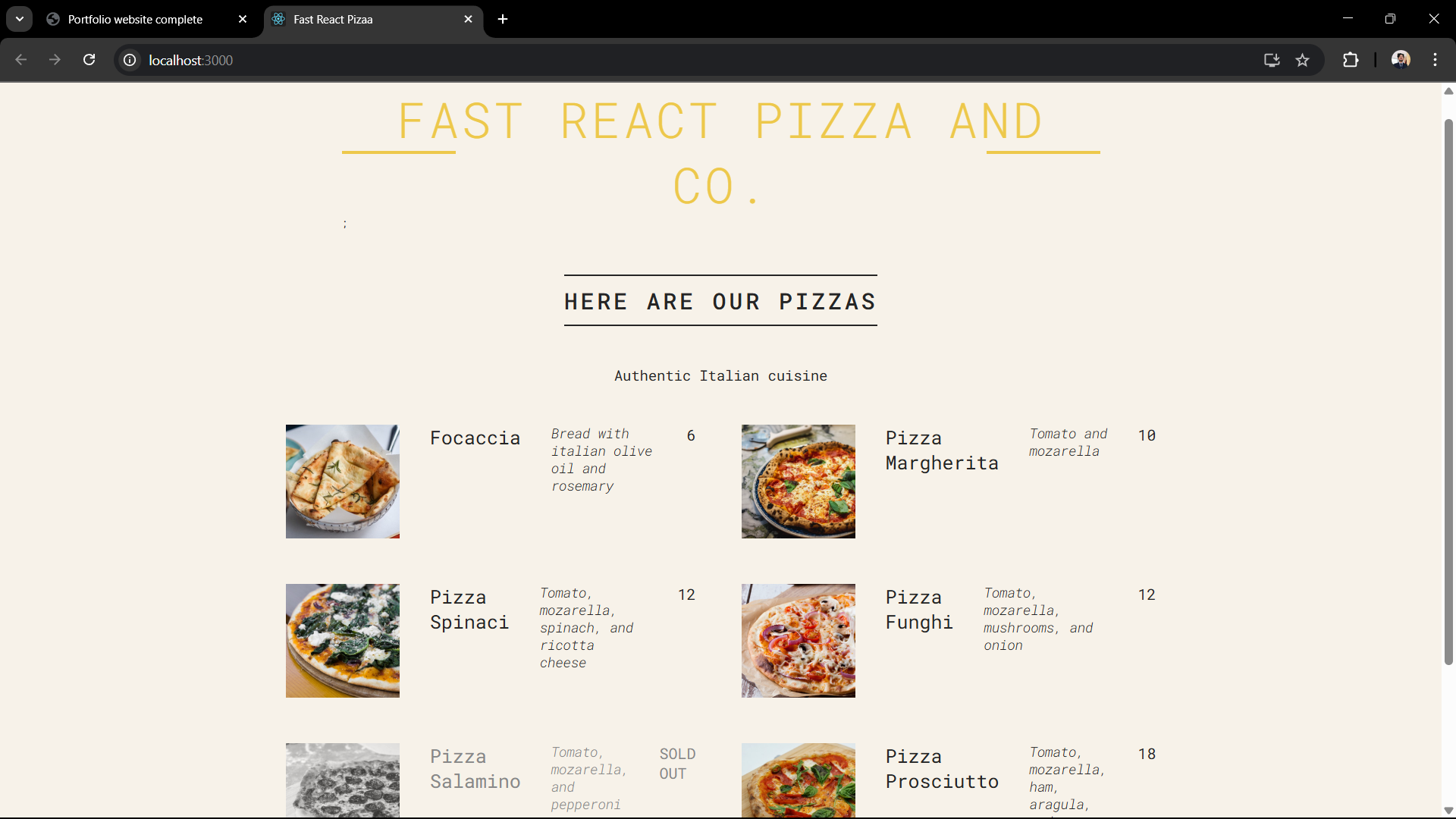Click the Pizza Funghi photo

pos(798,641)
